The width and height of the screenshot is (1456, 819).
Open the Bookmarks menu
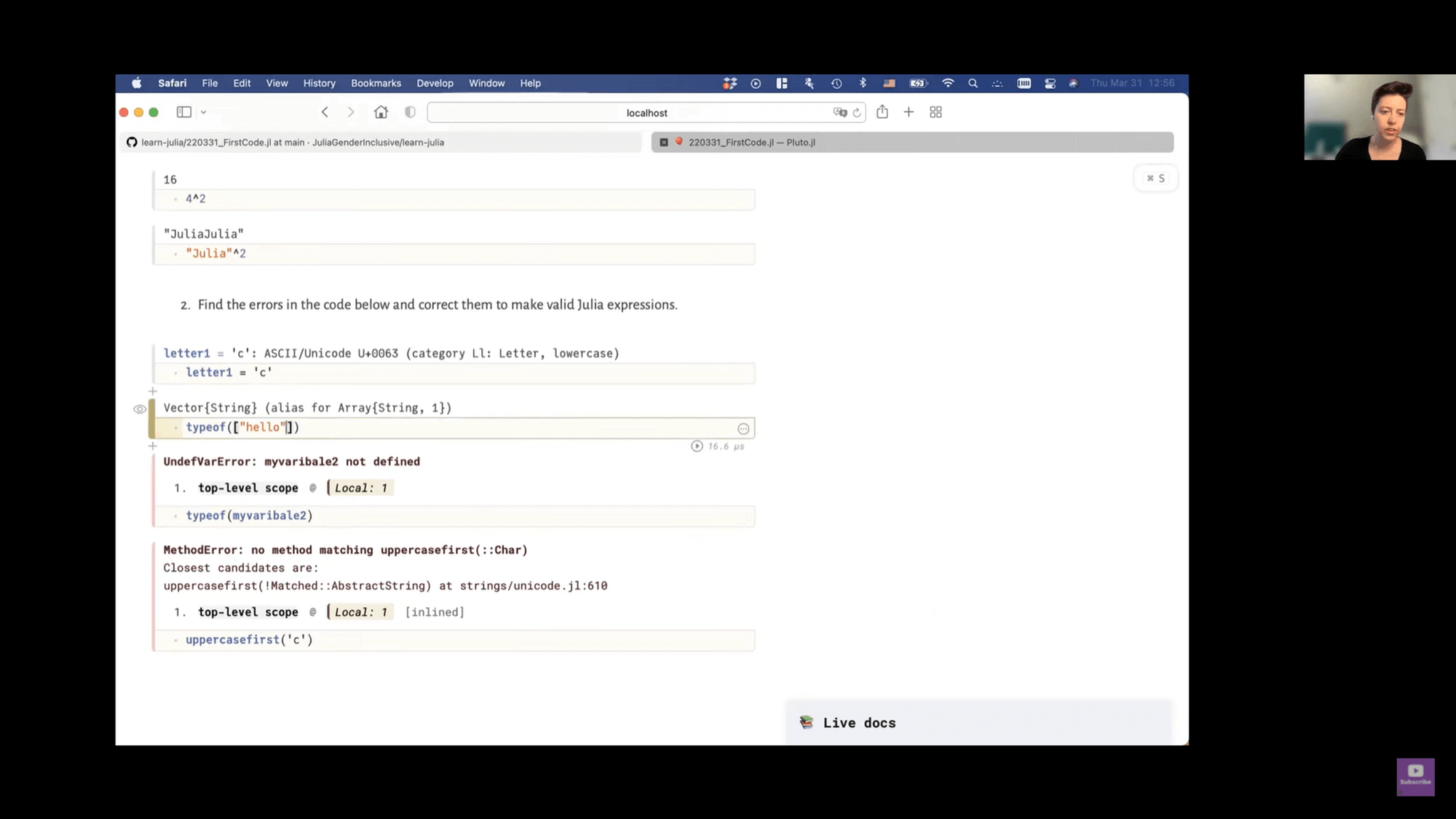[x=376, y=83]
